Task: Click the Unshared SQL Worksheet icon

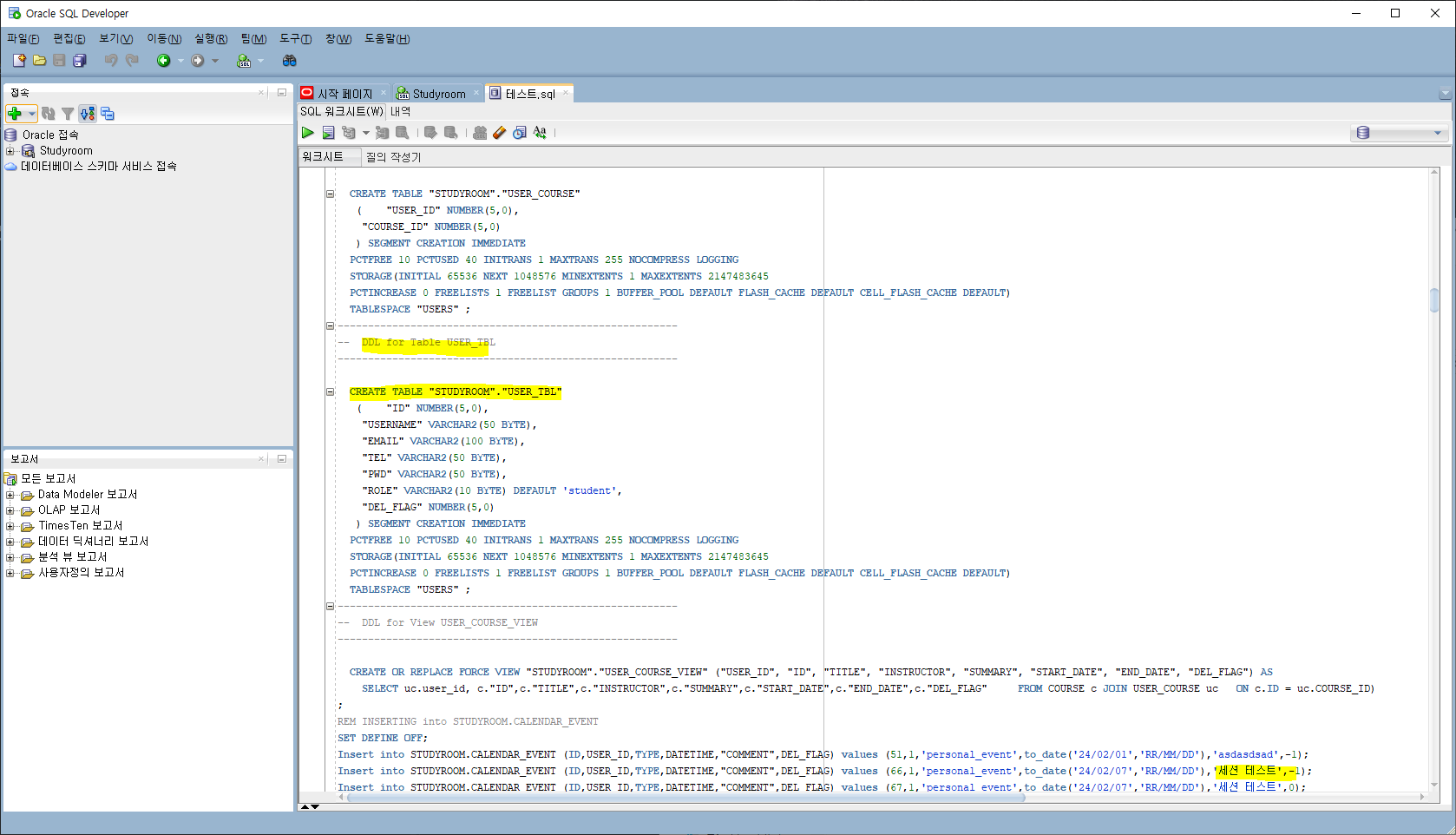Action: 480,133
